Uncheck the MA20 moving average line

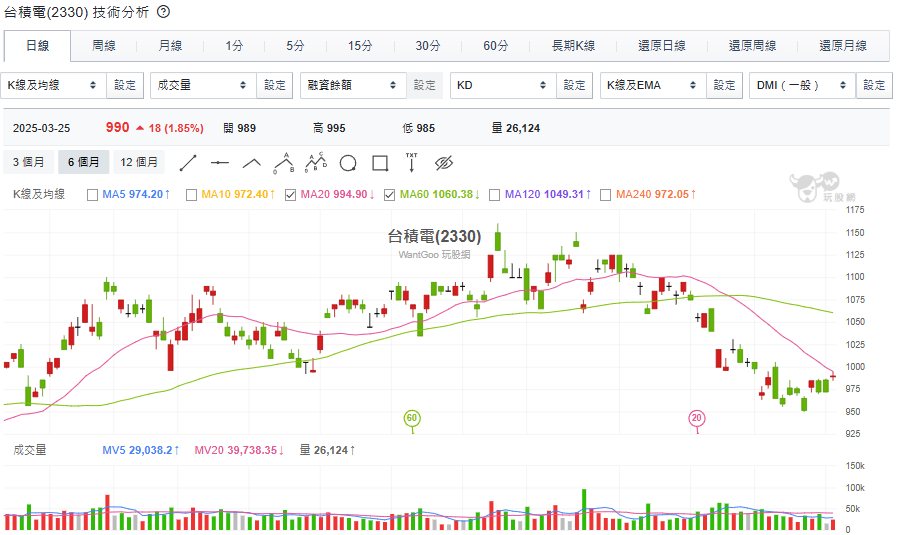coord(291,194)
